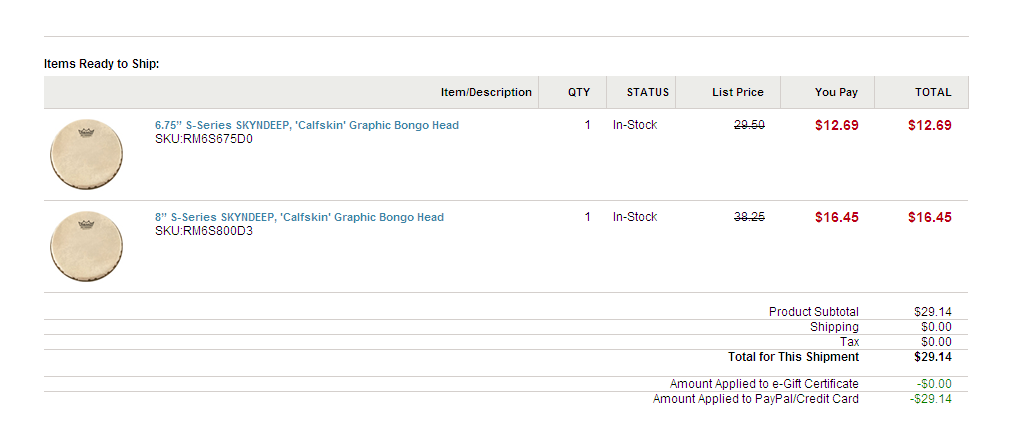Click the Product Subtotal label
This screenshot has width=1009, height=440.
pyautogui.click(x=813, y=312)
